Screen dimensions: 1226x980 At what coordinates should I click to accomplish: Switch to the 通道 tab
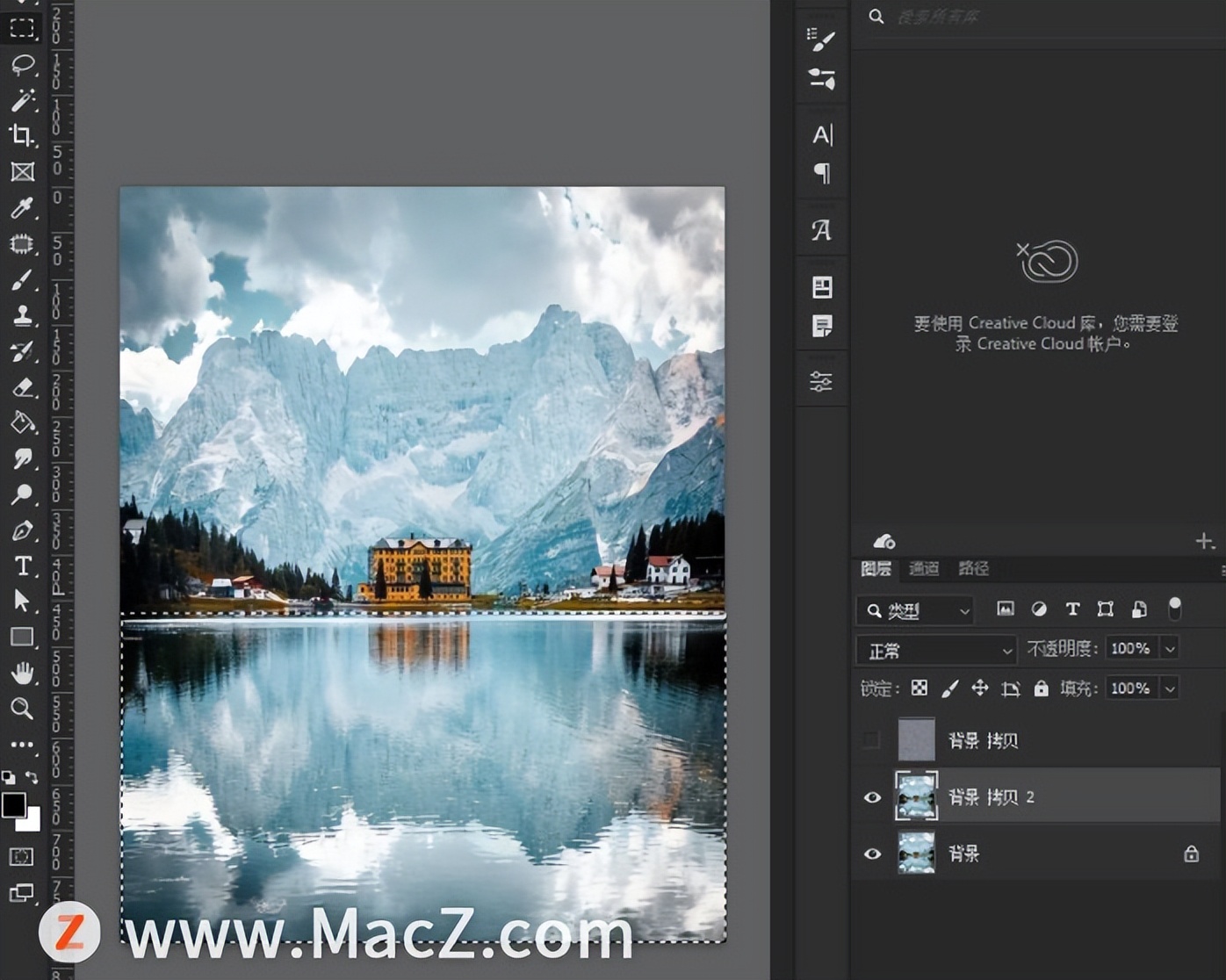tap(924, 569)
